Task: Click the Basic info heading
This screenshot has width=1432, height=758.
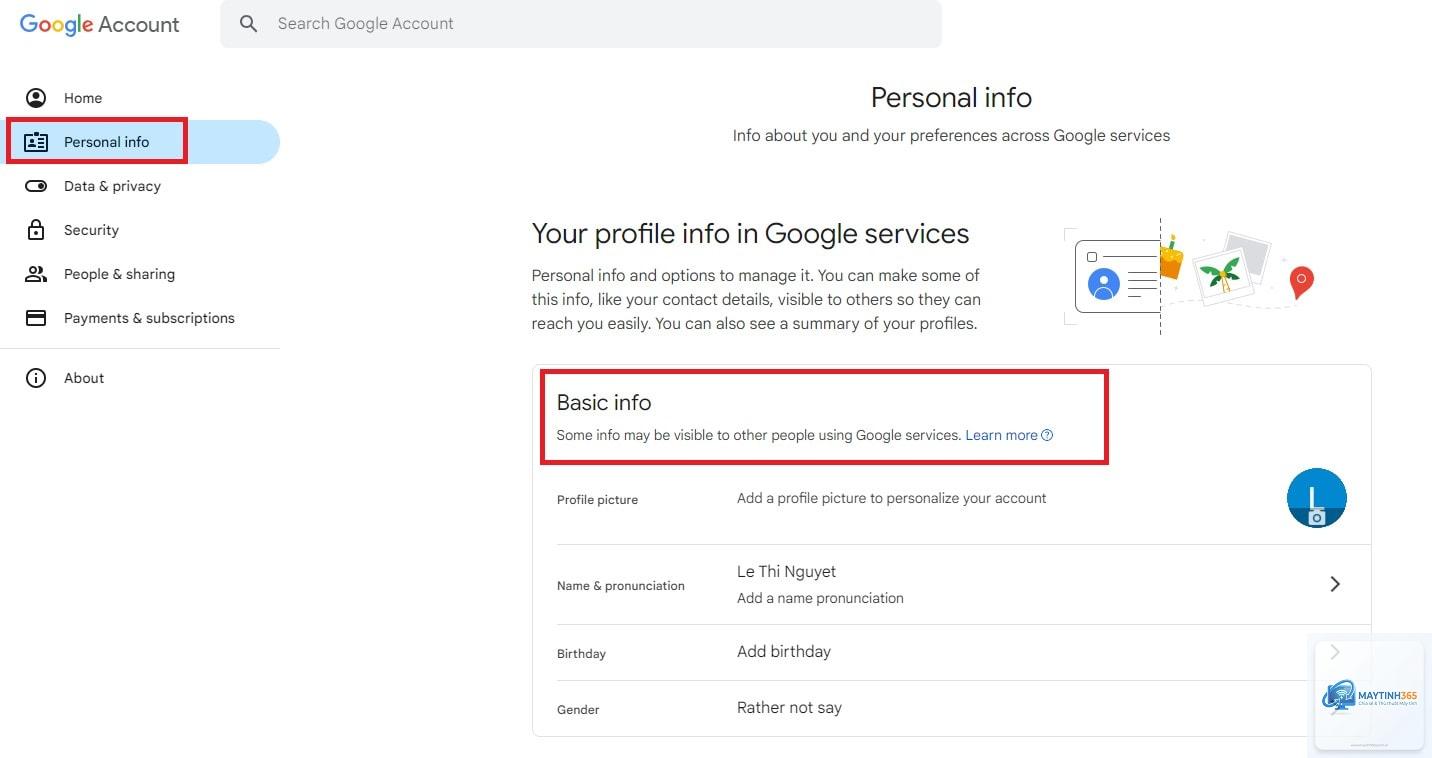Action: point(604,402)
